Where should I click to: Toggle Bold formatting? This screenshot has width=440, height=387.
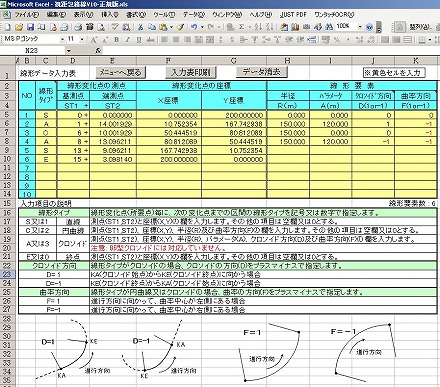[116, 40]
